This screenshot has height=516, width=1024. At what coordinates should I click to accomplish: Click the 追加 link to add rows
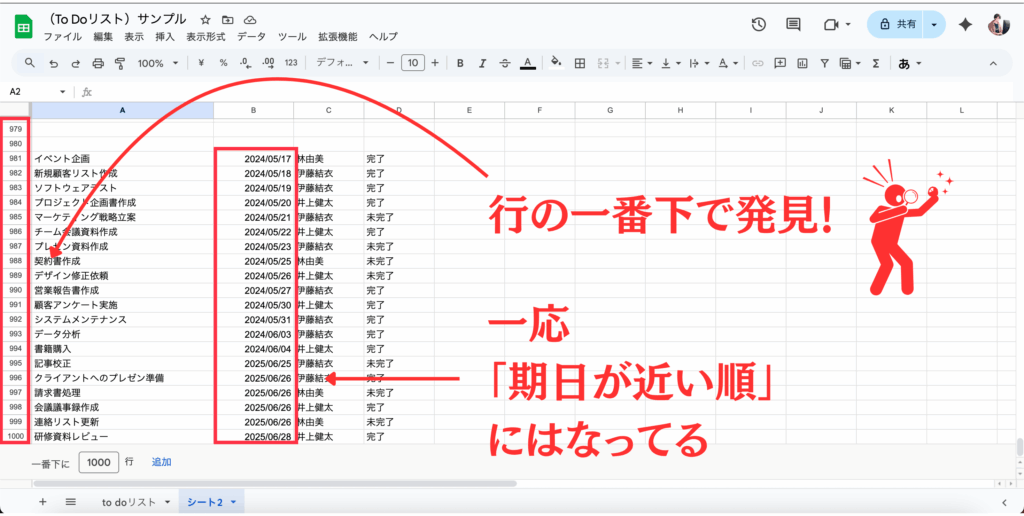coord(161,462)
